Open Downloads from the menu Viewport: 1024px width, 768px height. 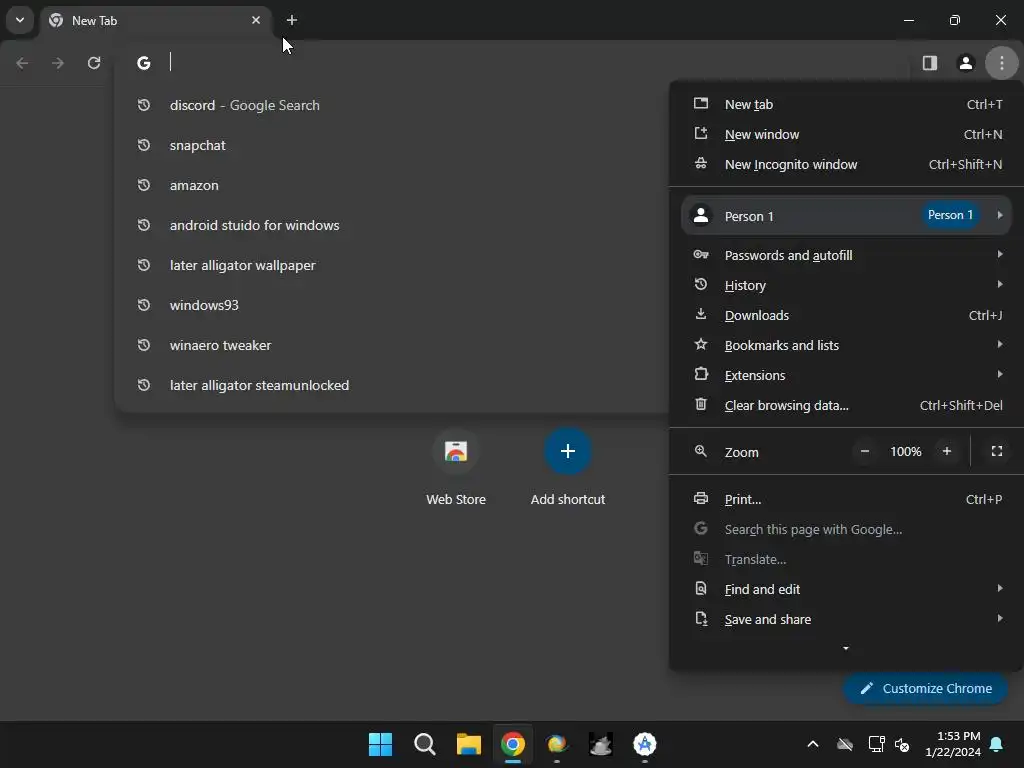(x=846, y=315)
